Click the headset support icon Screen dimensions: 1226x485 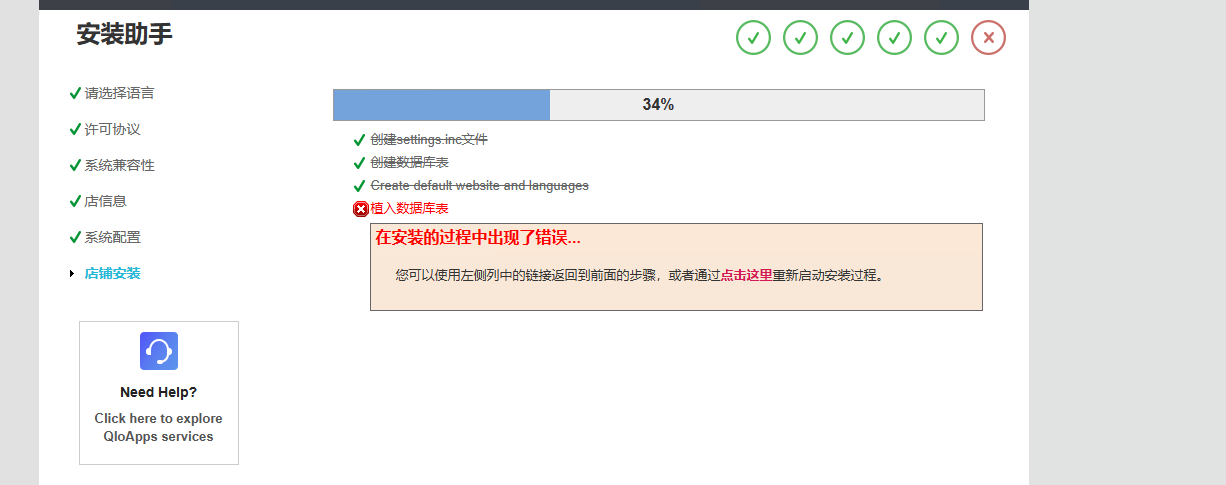pos(159,351)
